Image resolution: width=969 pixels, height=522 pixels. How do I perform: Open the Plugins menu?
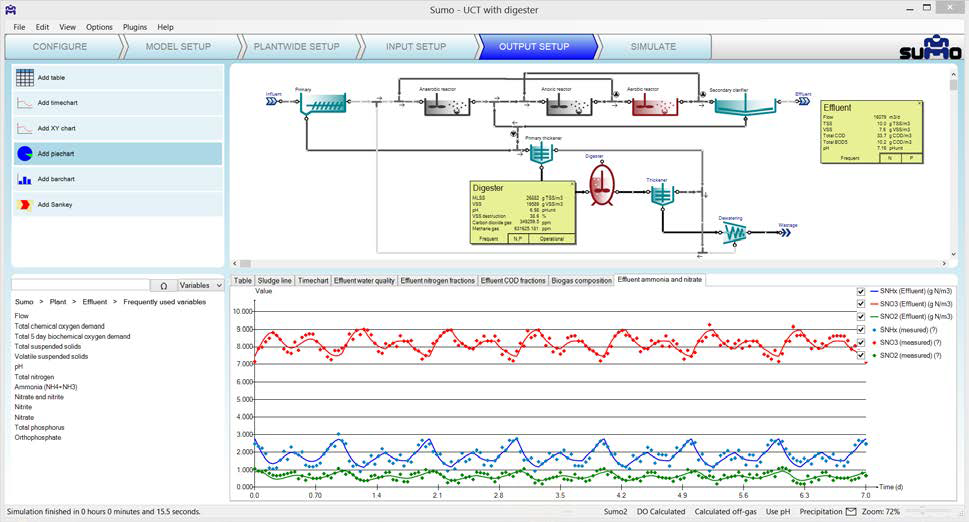(134, 27)
